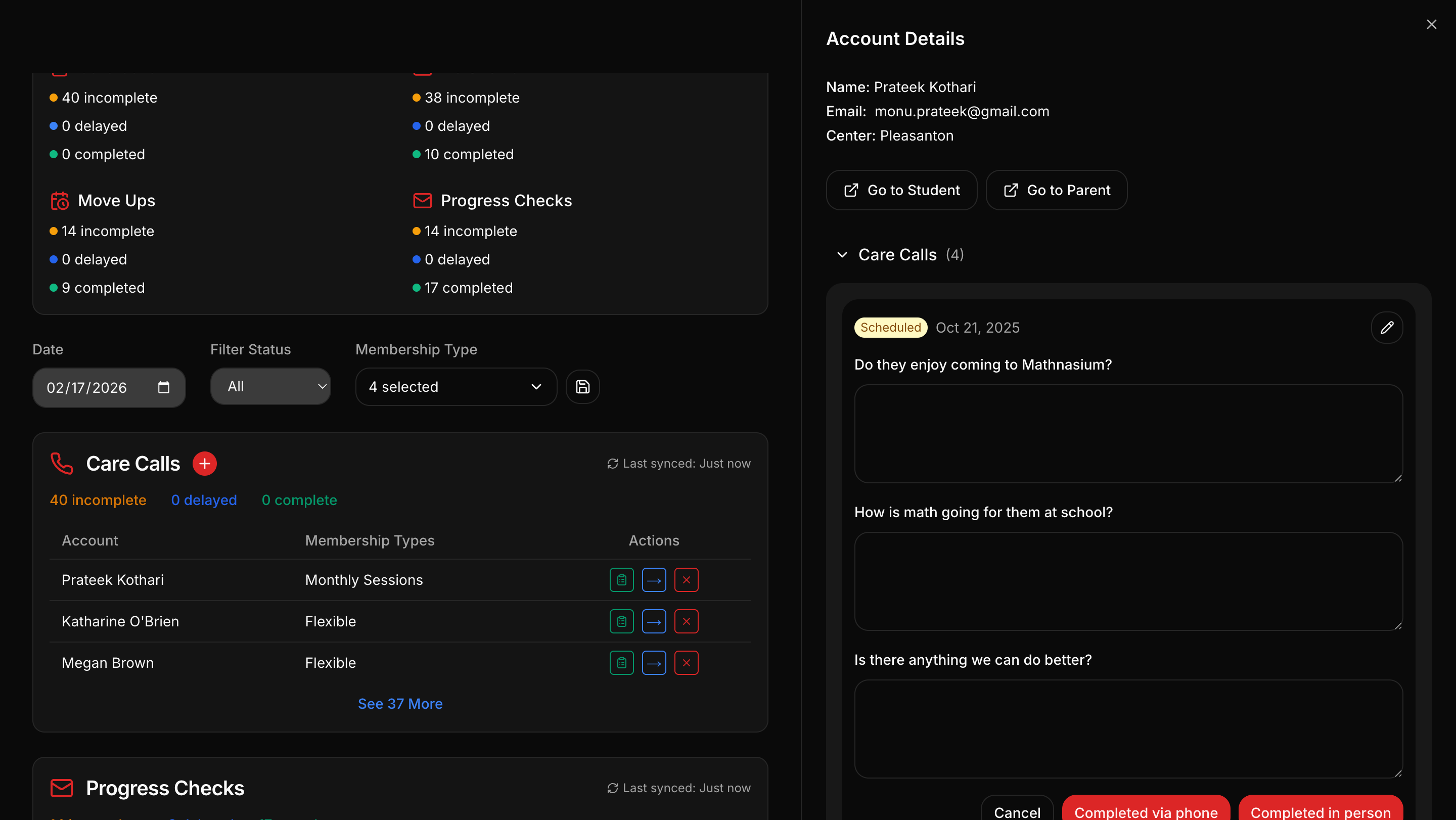Click the Scheduled status badge

pos(890,327)
